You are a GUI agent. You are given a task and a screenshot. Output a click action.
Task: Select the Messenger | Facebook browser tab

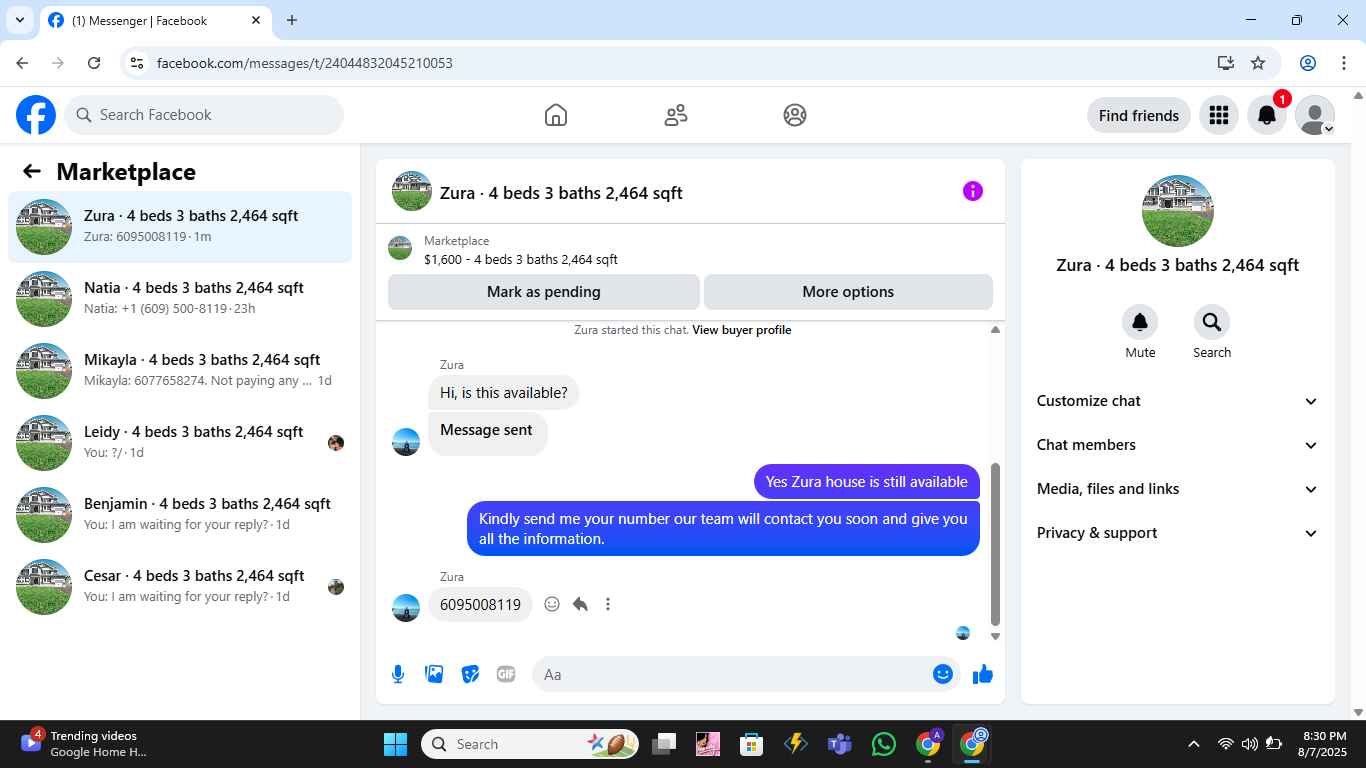point(155,21)
